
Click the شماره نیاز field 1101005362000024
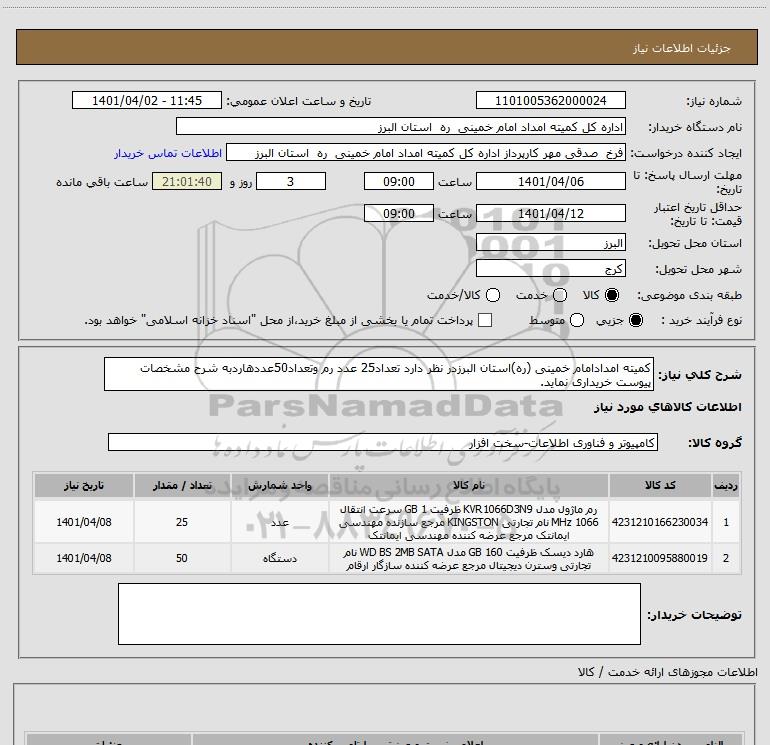(550, 100)
